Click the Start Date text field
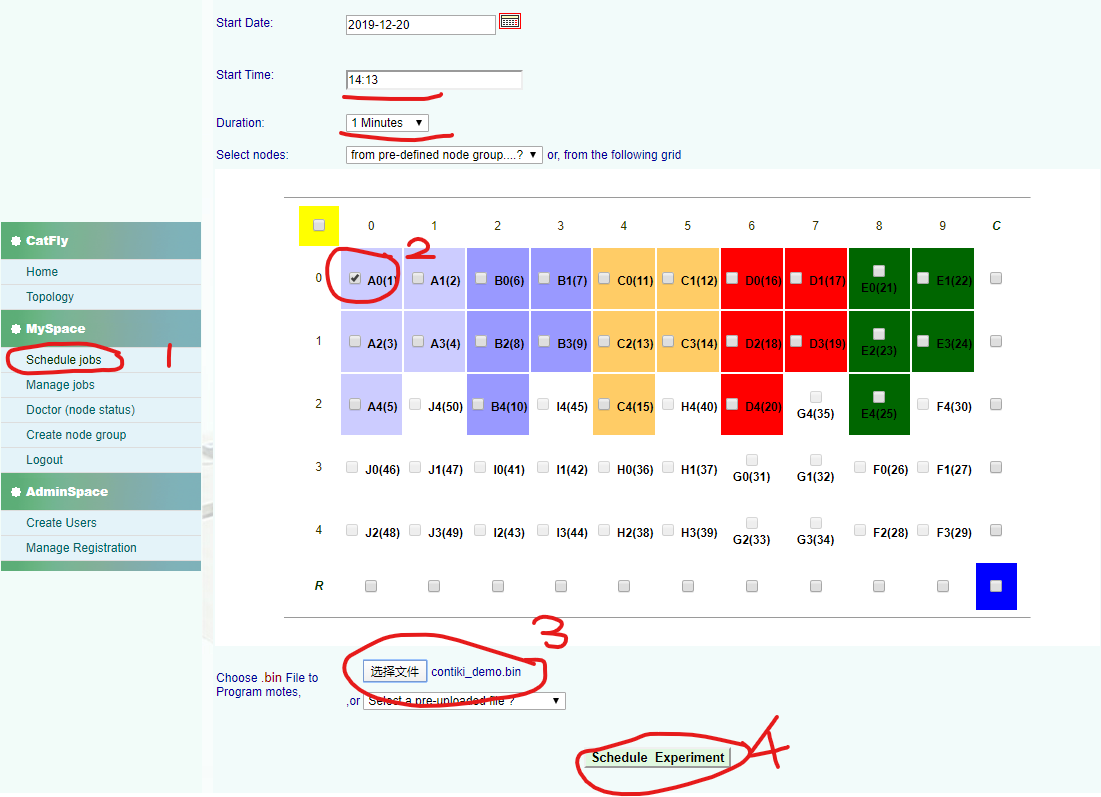 pos(420,25)
